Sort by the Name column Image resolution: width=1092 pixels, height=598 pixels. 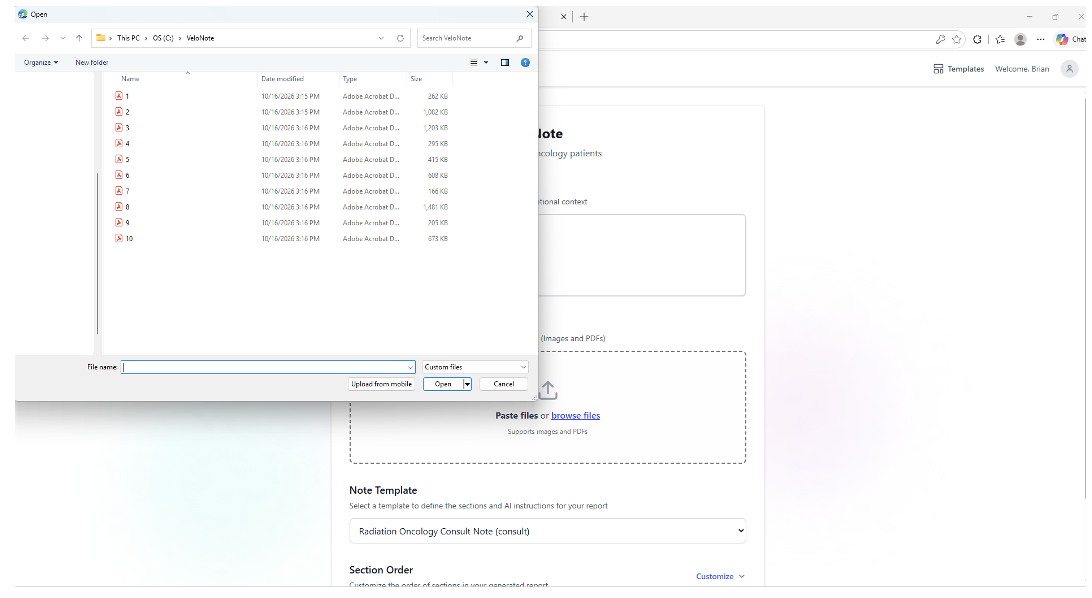click(x=130, y=79)
